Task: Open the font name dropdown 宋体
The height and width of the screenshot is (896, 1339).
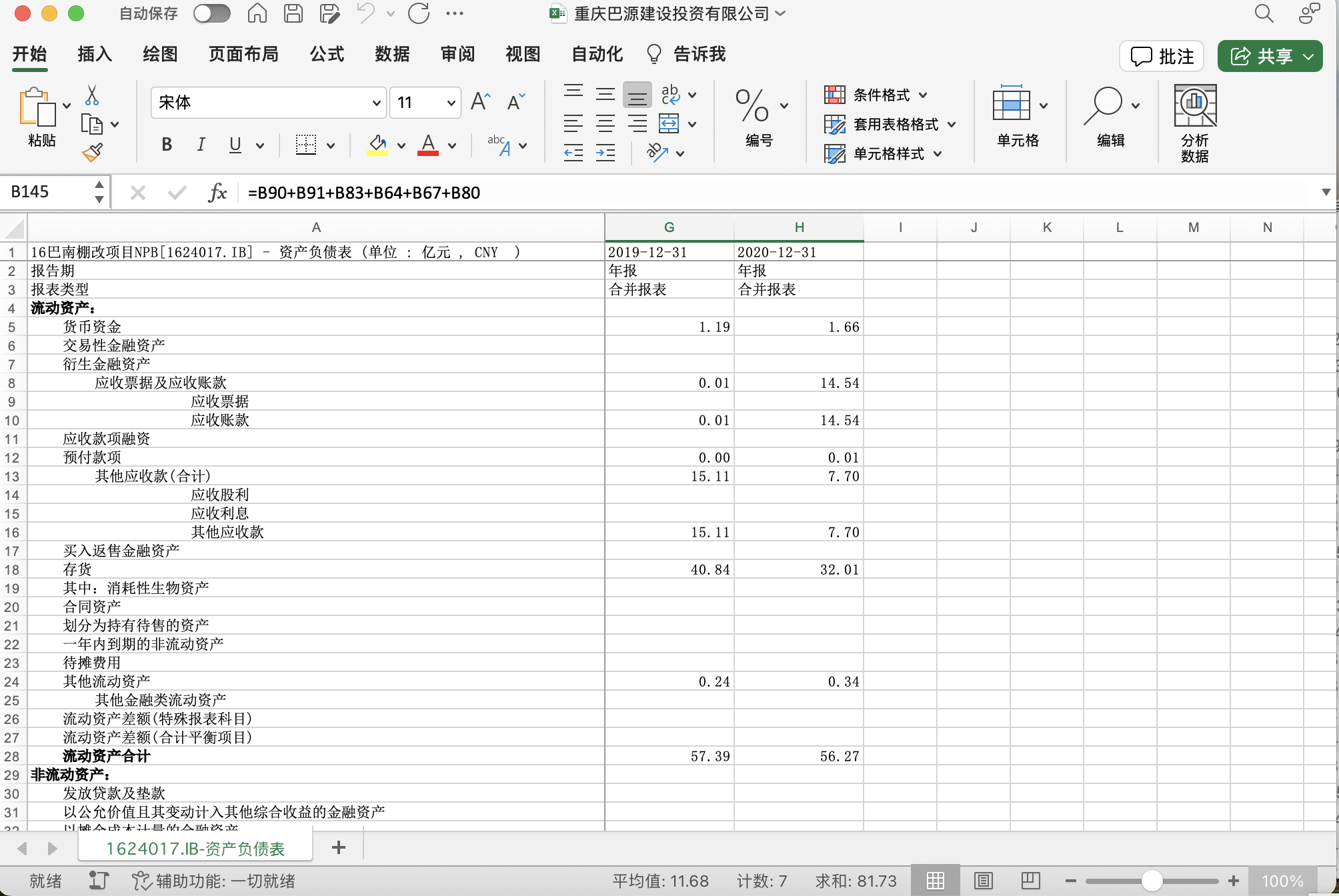Action: coord(376,103)
